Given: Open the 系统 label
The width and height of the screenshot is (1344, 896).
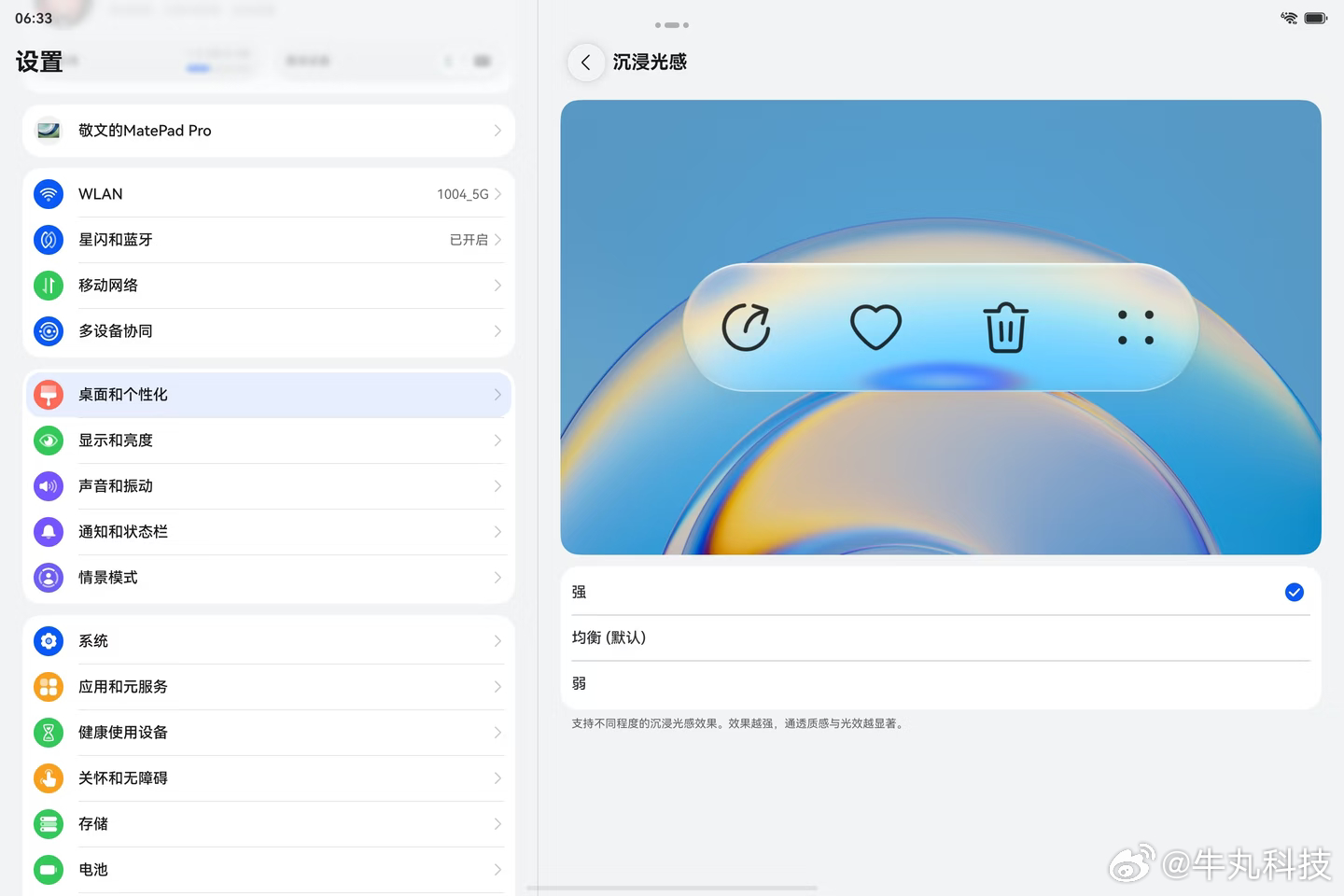Looking at the screenshot, I should 93,641.
